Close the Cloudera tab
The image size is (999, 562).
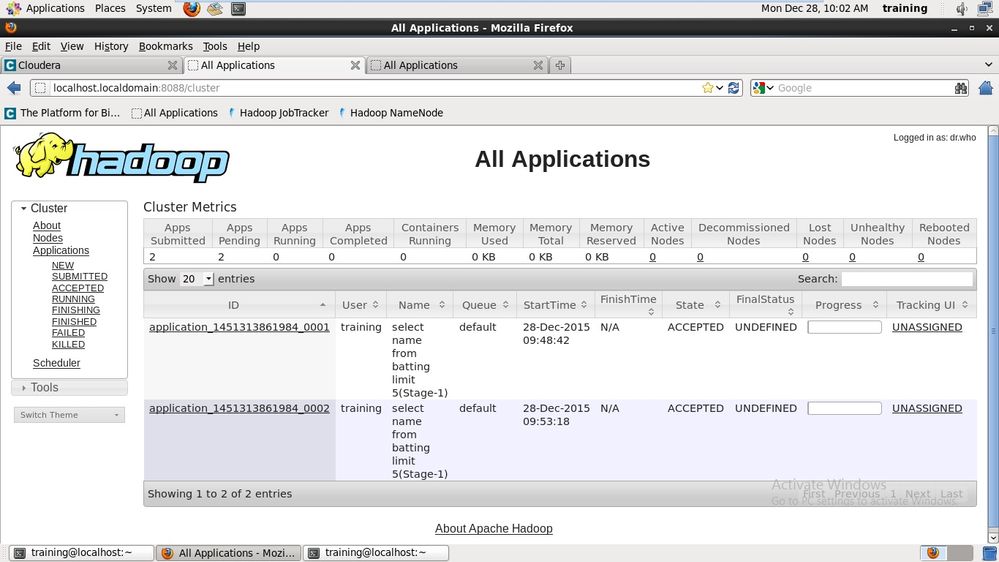172,66
